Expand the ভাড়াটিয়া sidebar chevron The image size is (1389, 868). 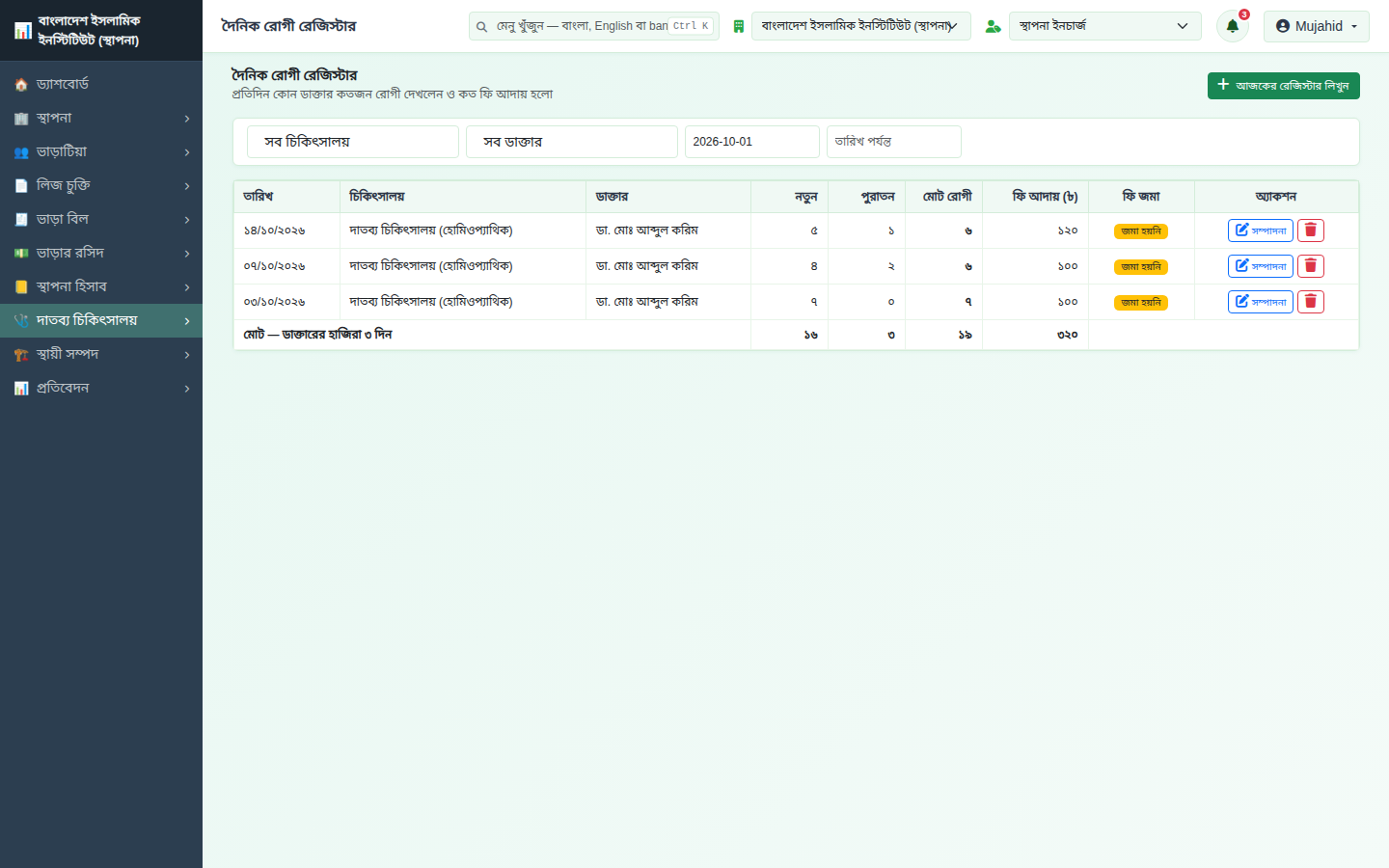coord(187,152)
